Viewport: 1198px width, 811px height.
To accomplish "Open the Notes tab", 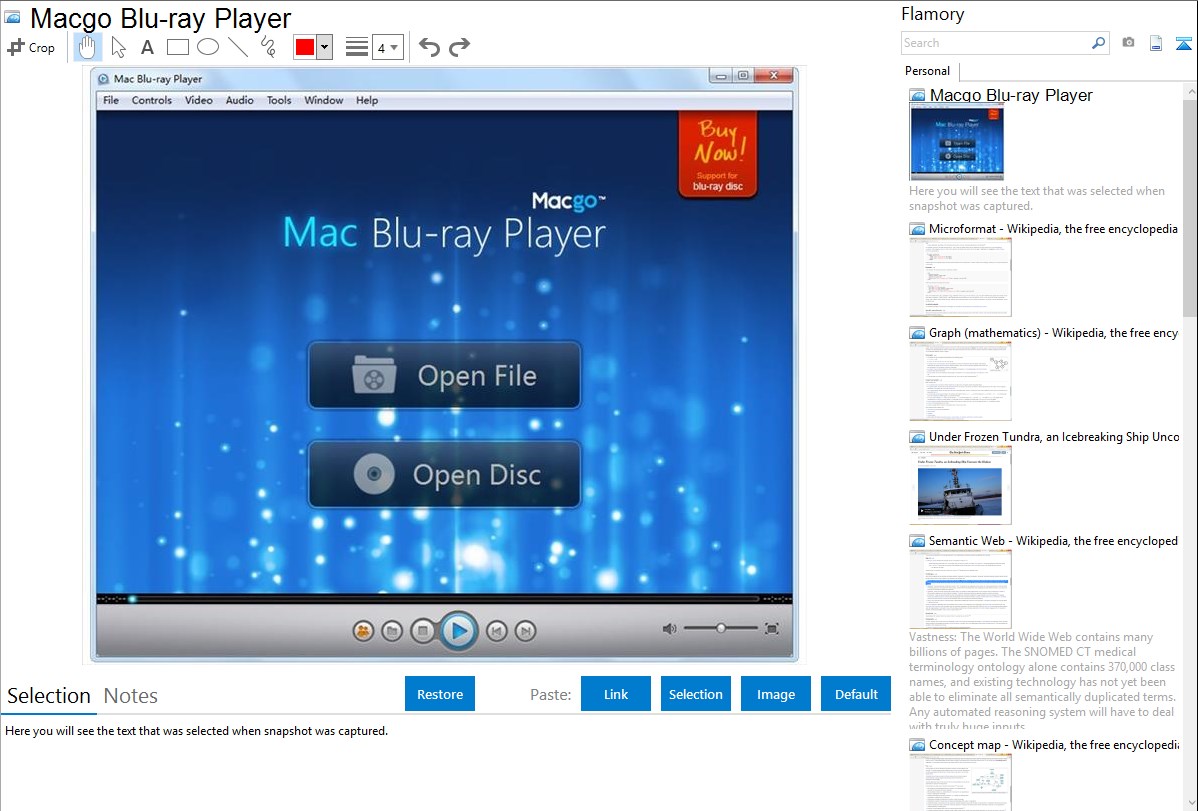I will pyautogui.click(x=131, y=696).
